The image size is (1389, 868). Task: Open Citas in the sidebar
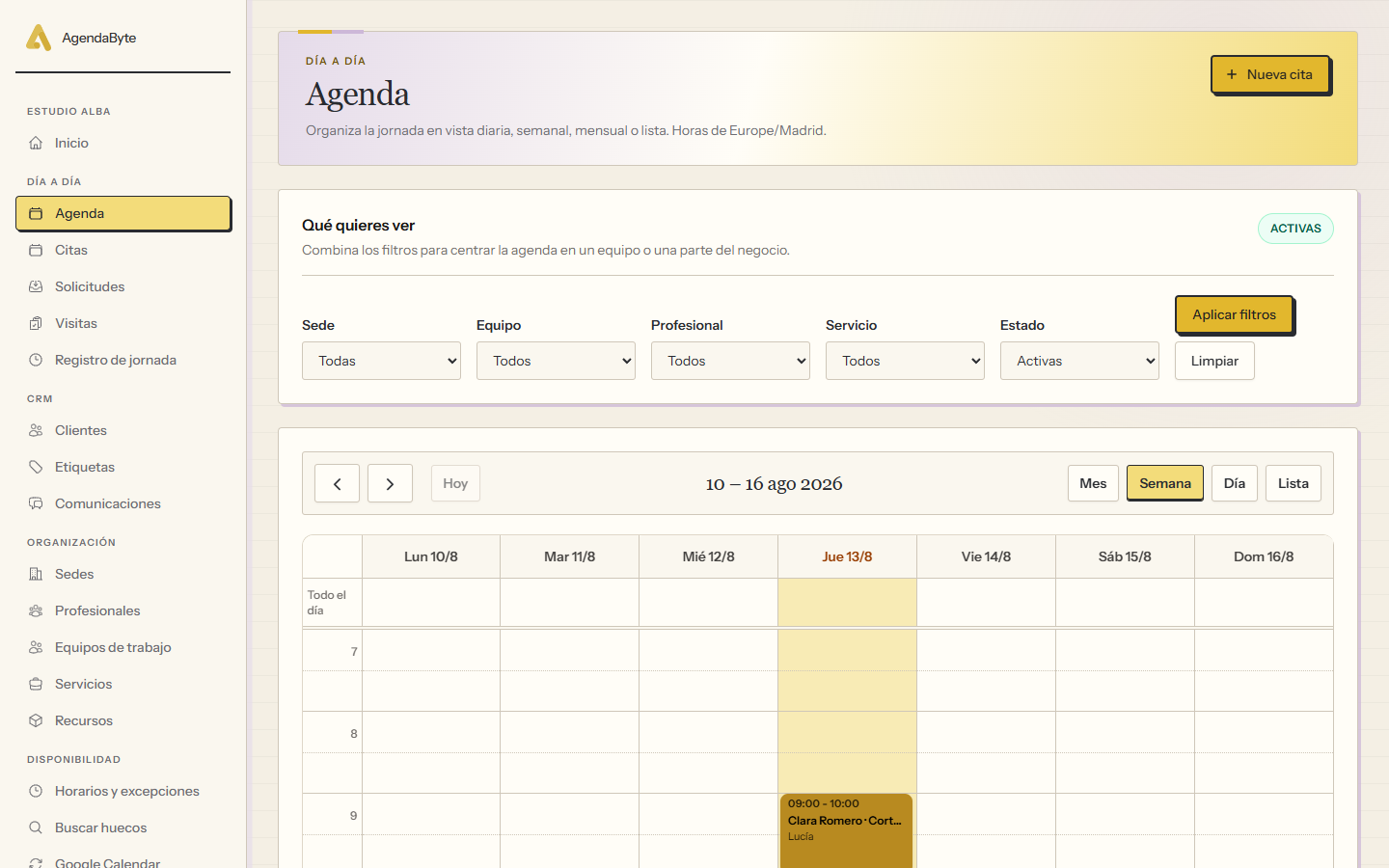click(123, 250)
